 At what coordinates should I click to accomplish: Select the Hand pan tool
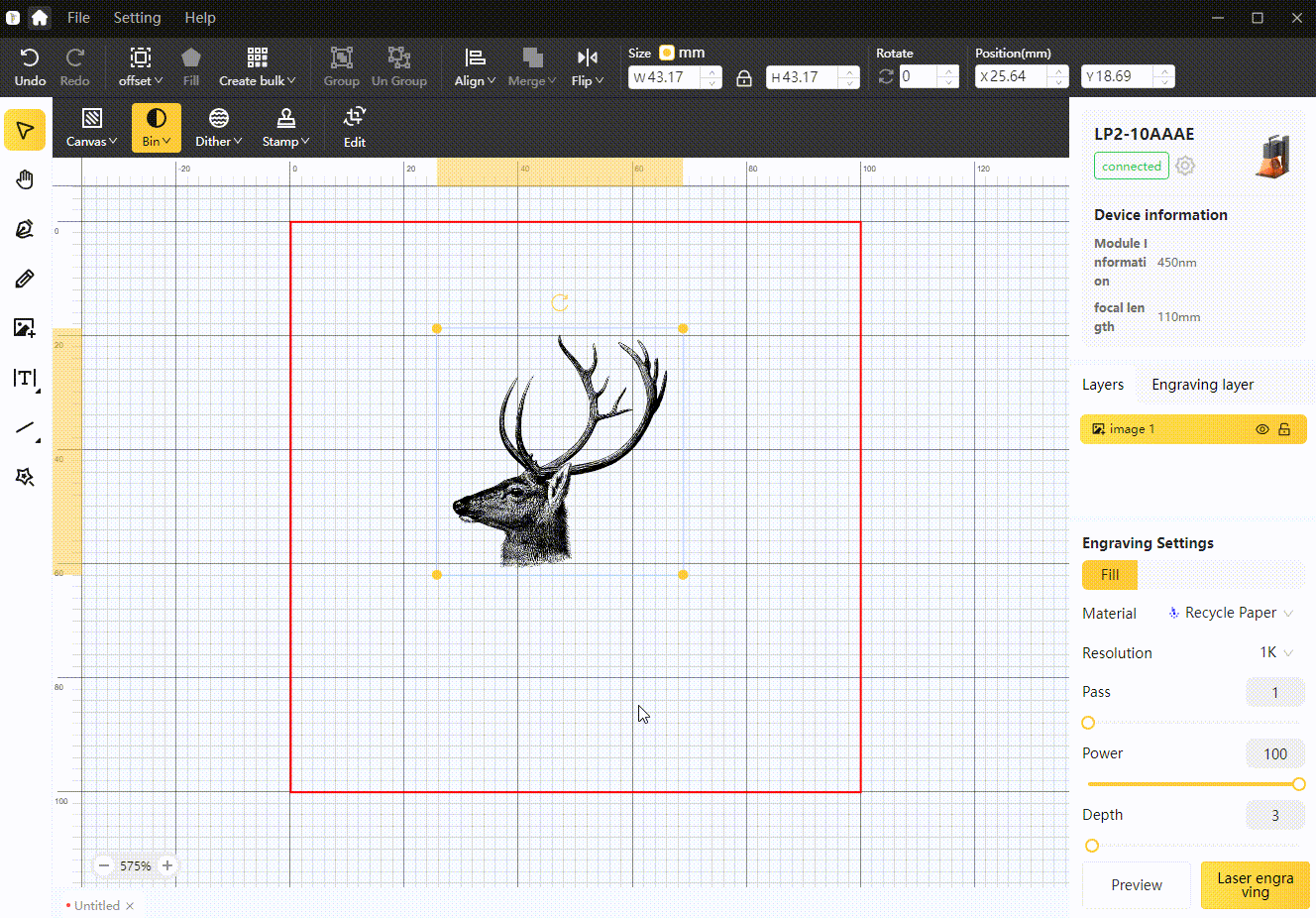[24, 179]
